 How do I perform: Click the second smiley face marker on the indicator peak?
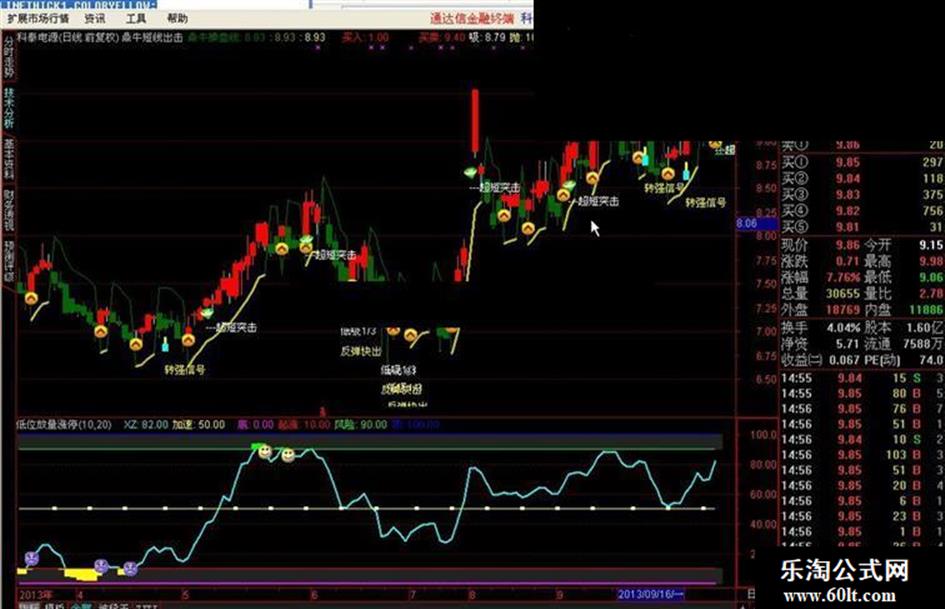tap(288, 455)
